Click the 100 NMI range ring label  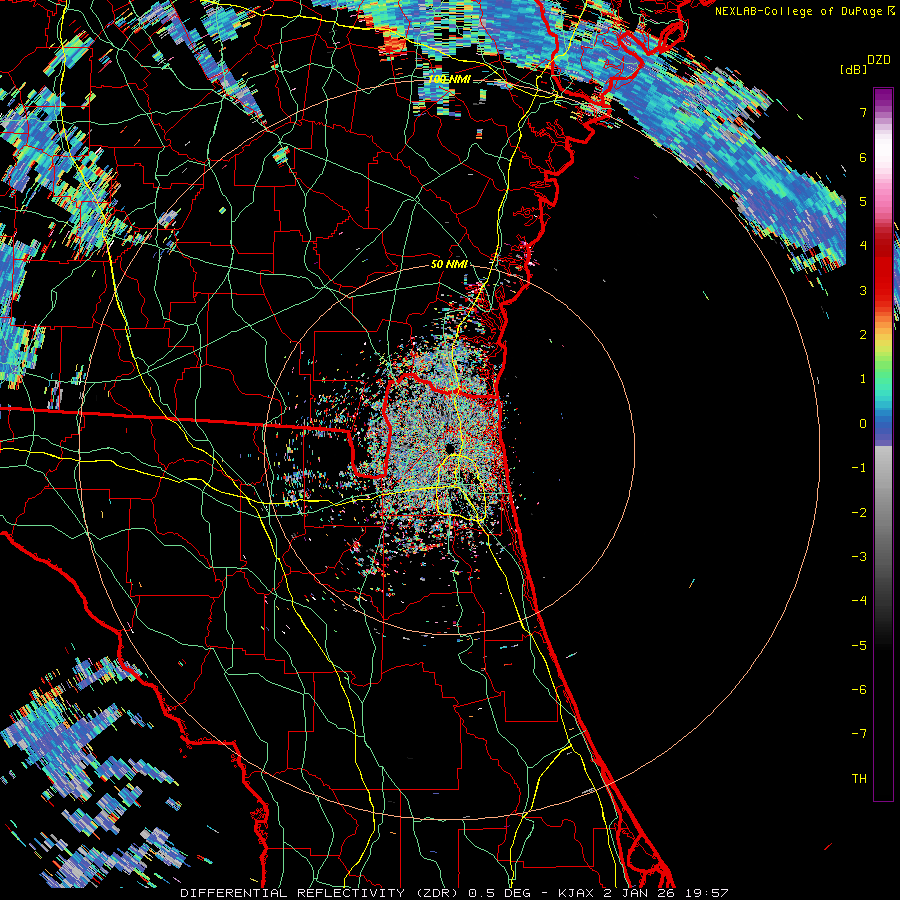tap(449, 79)
